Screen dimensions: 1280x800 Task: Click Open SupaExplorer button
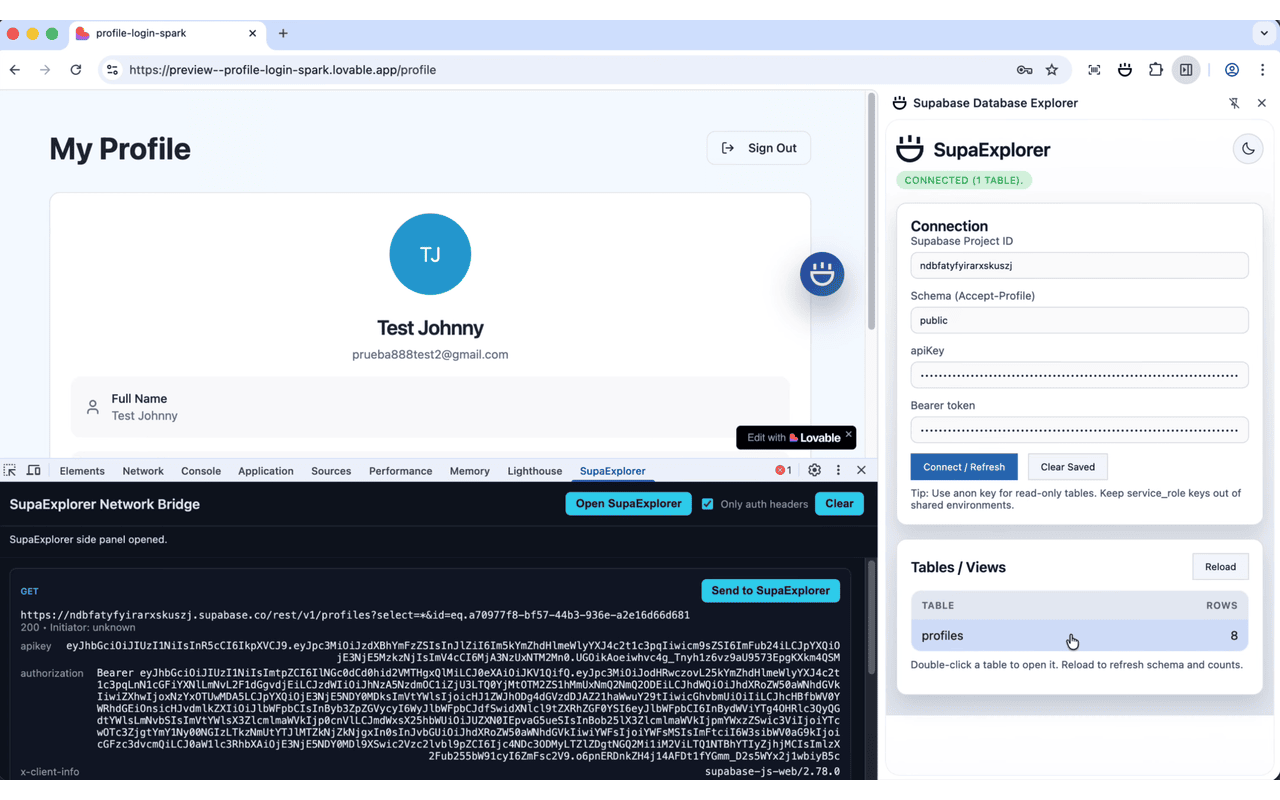(628, 504)
